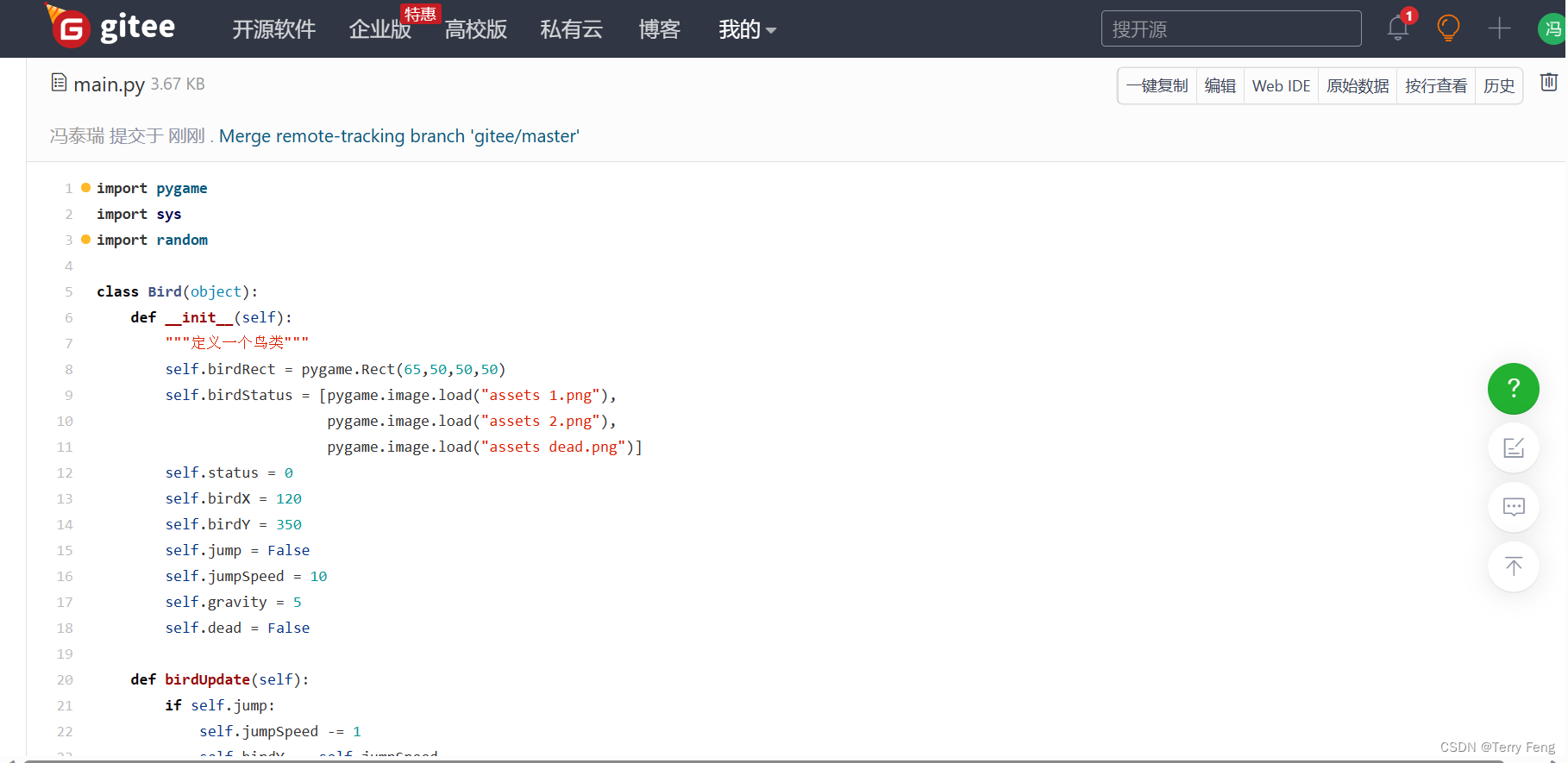Viewport: 1568px width, 763px height.
Task: Click the 按行查看 button
Action: (x=1435, y=86)
